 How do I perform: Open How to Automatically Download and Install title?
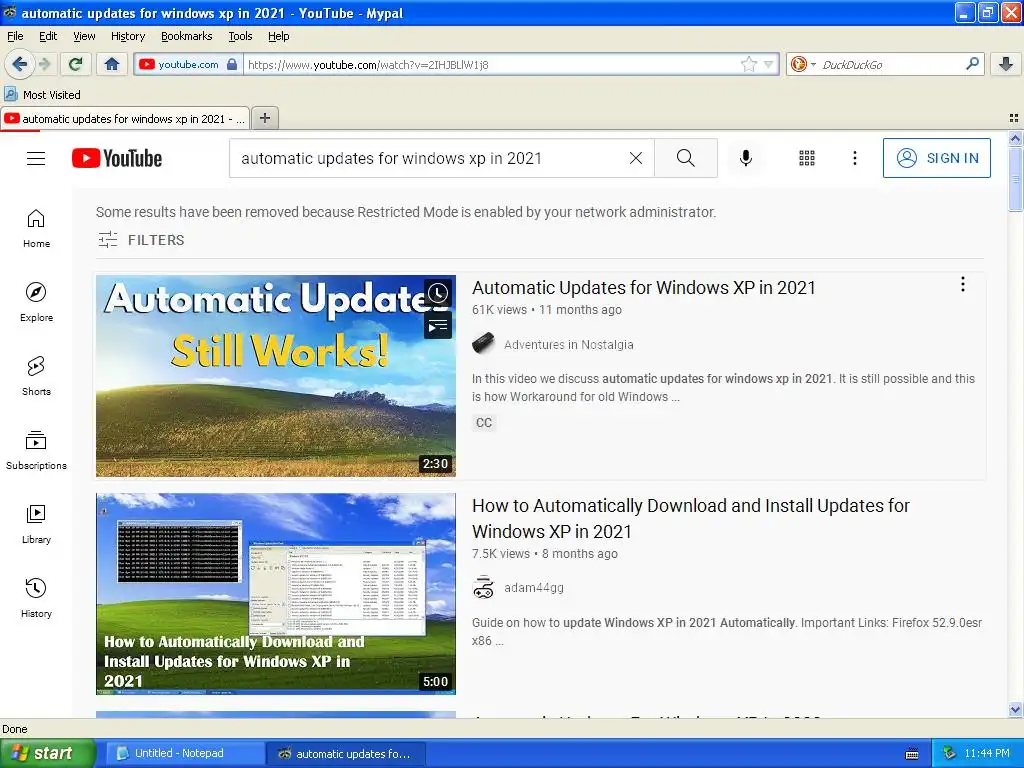click(691, 519)
